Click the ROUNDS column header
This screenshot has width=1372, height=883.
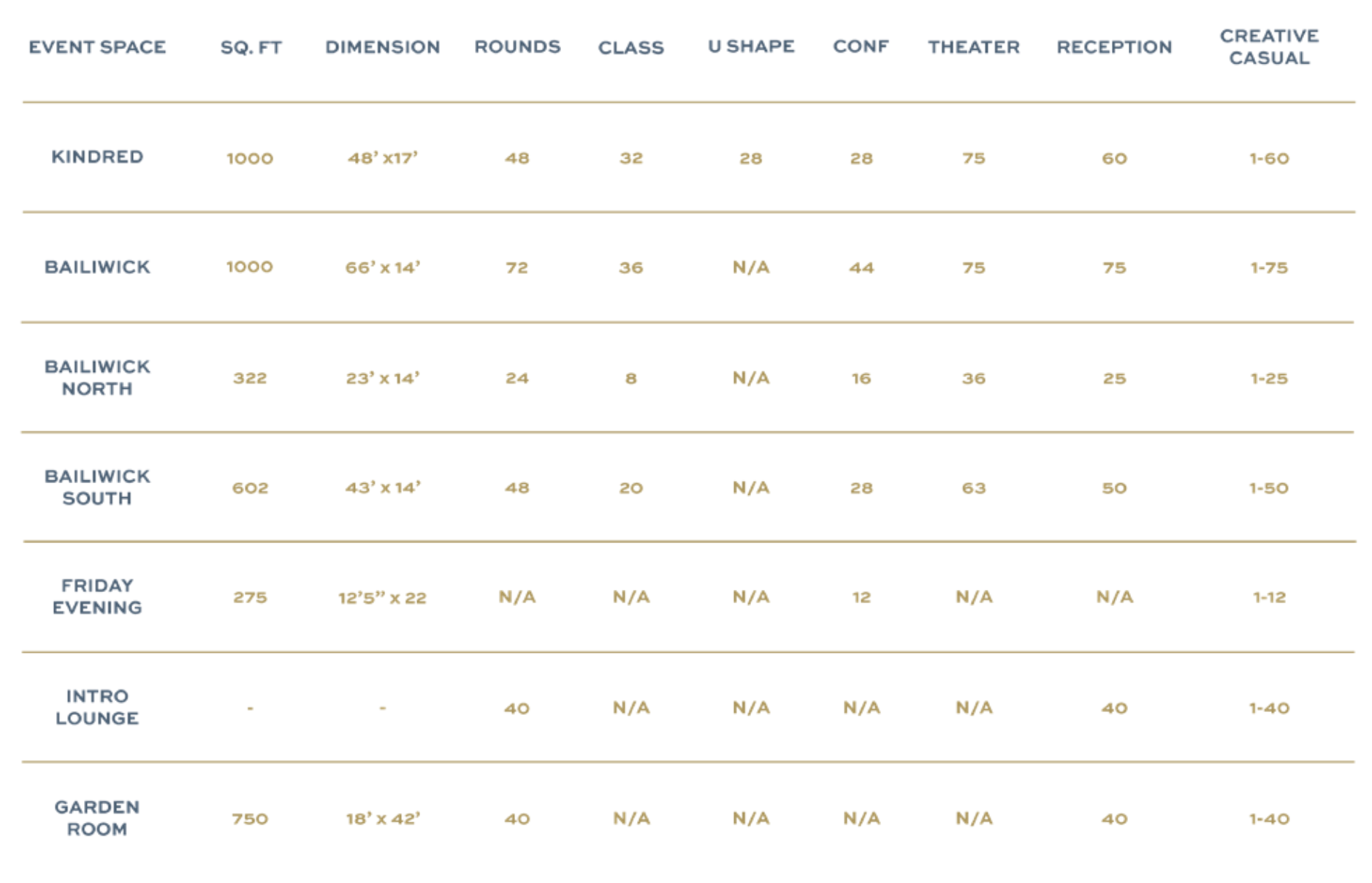[x=517, y=47]
